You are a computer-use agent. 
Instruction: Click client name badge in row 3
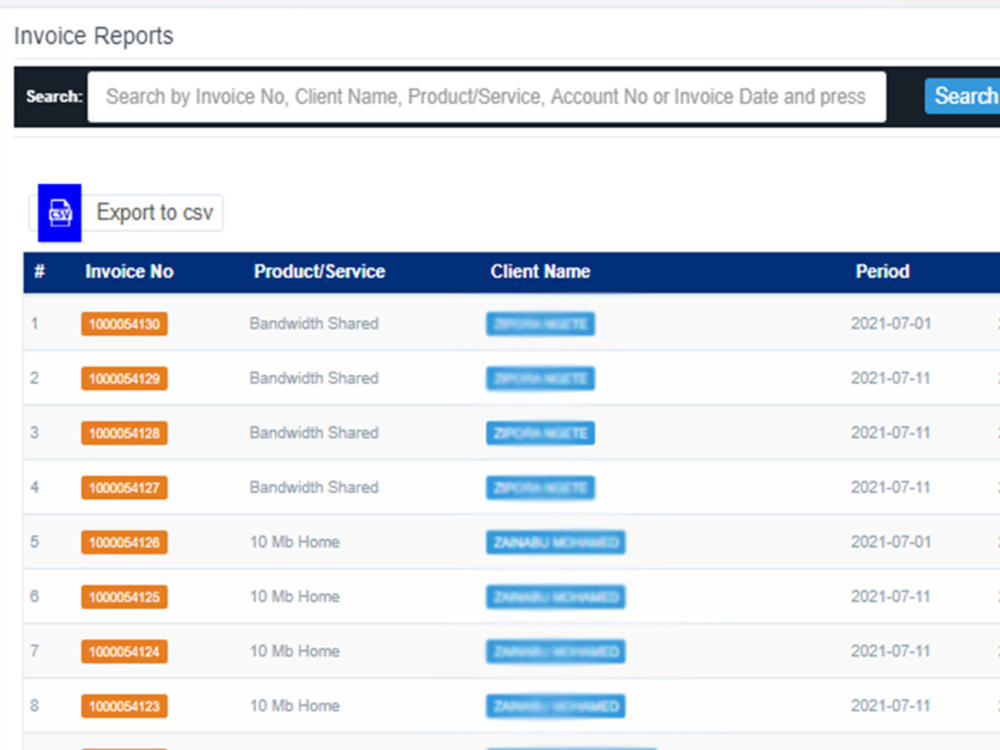(x=540, y=433)
